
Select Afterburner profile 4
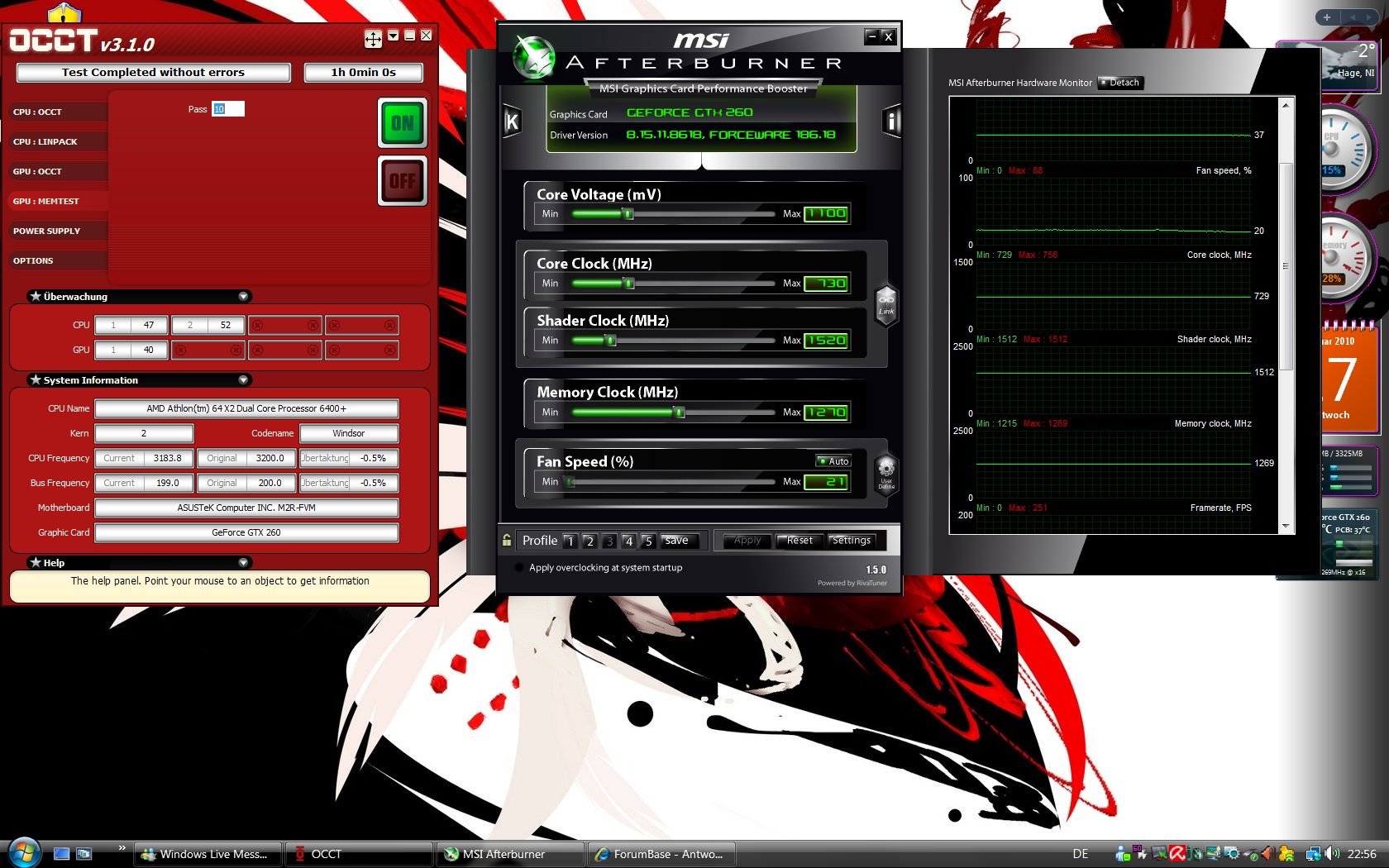pyautogui.click(x=629, y=541)
